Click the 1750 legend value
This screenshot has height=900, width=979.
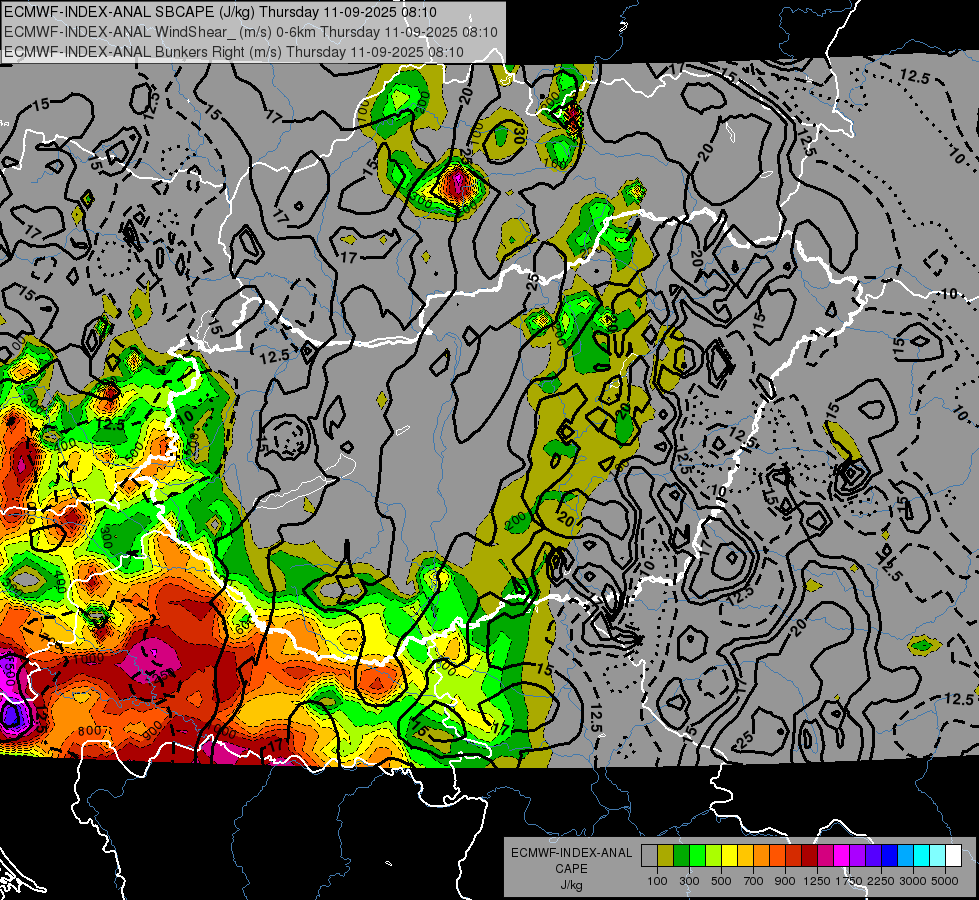coord(849,881)
